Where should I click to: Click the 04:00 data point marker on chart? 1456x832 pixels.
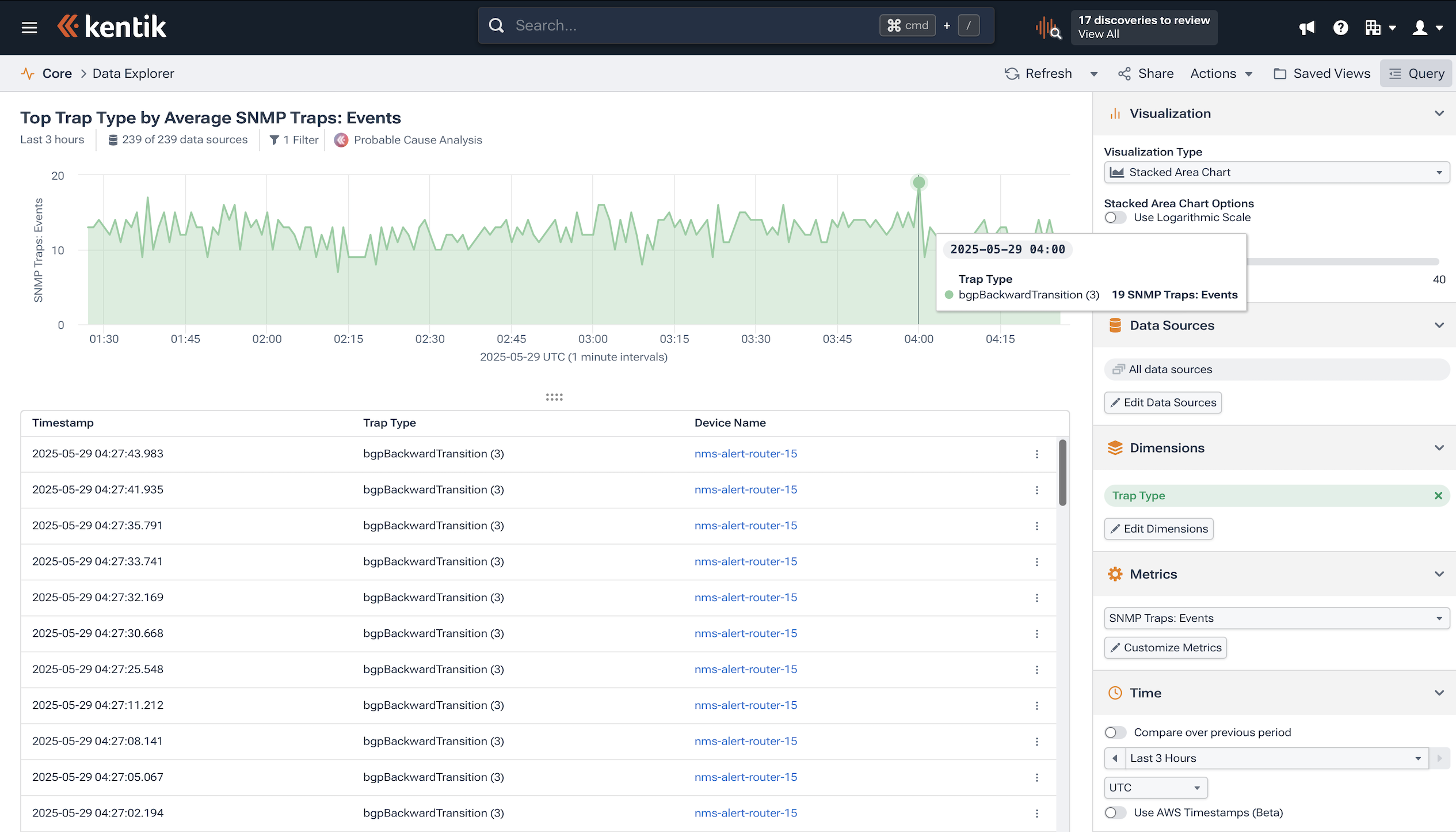tap(918, 183)
